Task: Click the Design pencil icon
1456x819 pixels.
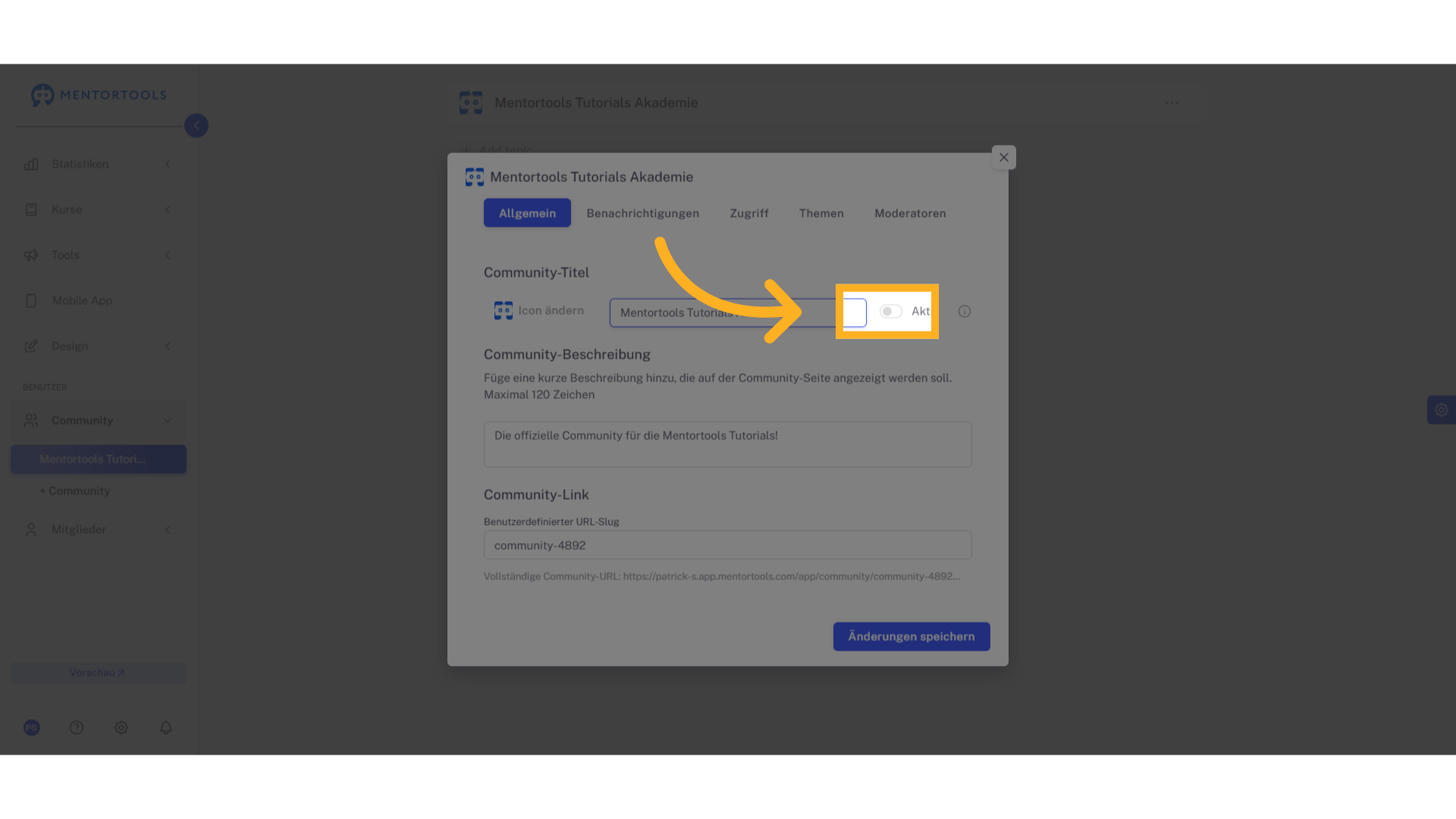Action: (x=31, y=347)
